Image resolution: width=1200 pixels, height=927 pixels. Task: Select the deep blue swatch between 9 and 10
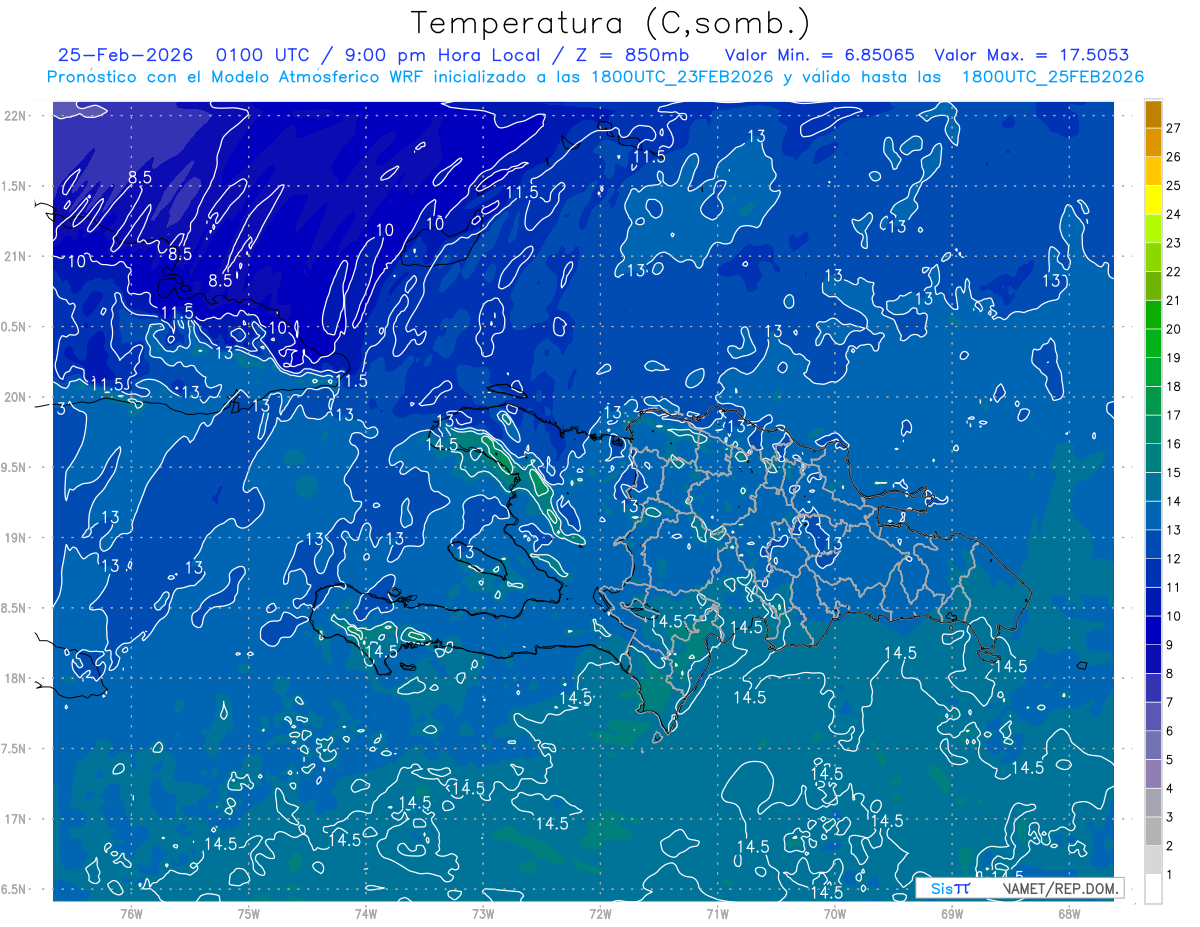pos(1153,630)
